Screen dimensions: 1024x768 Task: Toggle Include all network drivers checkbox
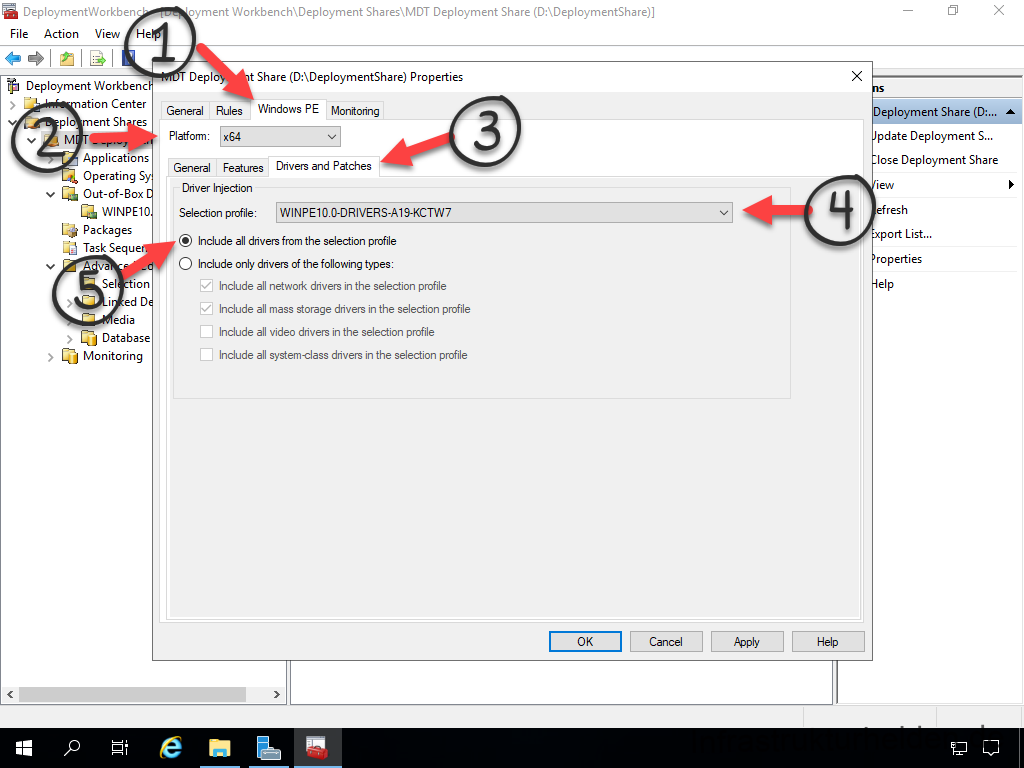[206, 286]
